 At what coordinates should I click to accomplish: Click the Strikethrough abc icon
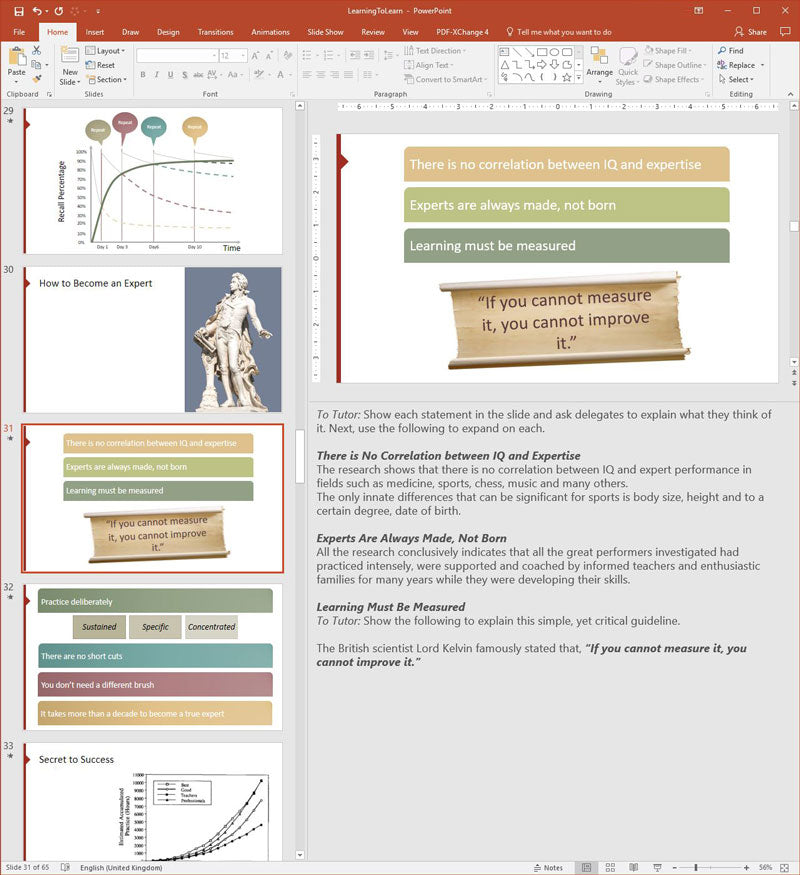coord(198,75)
